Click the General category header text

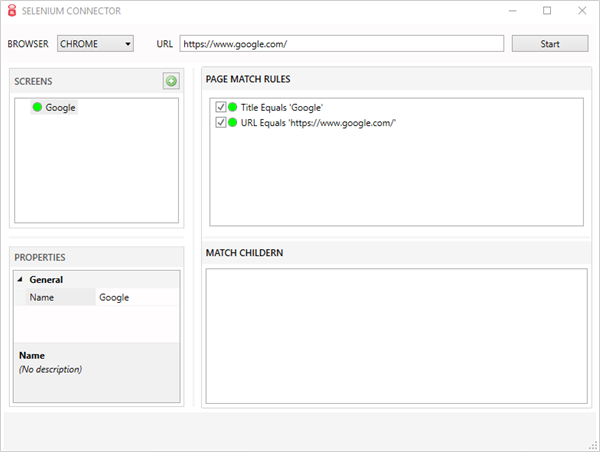[x=46, y=280]
